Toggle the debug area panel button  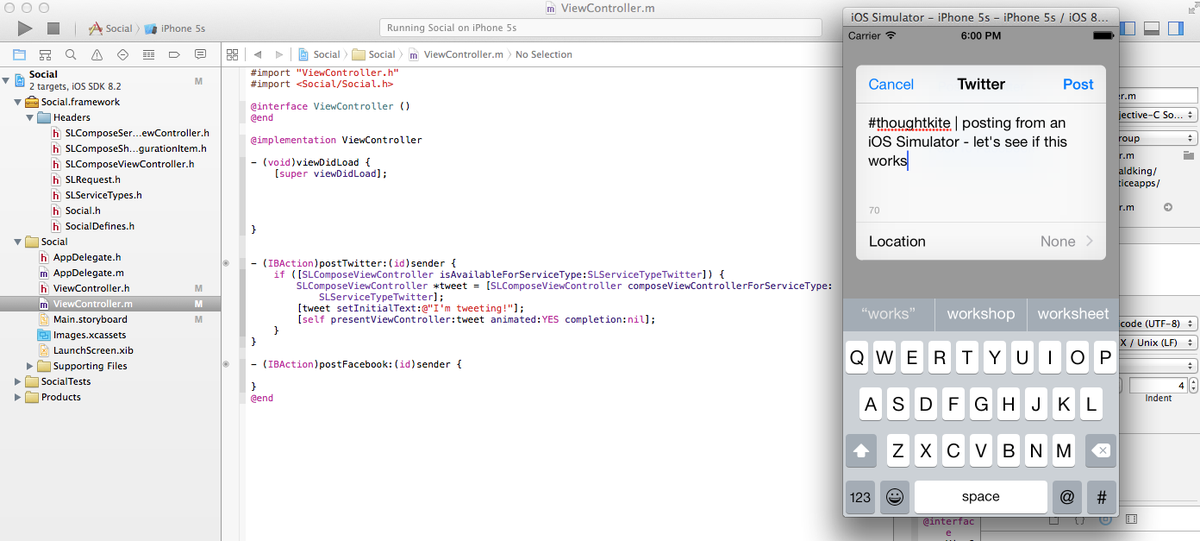point(1152,29)
